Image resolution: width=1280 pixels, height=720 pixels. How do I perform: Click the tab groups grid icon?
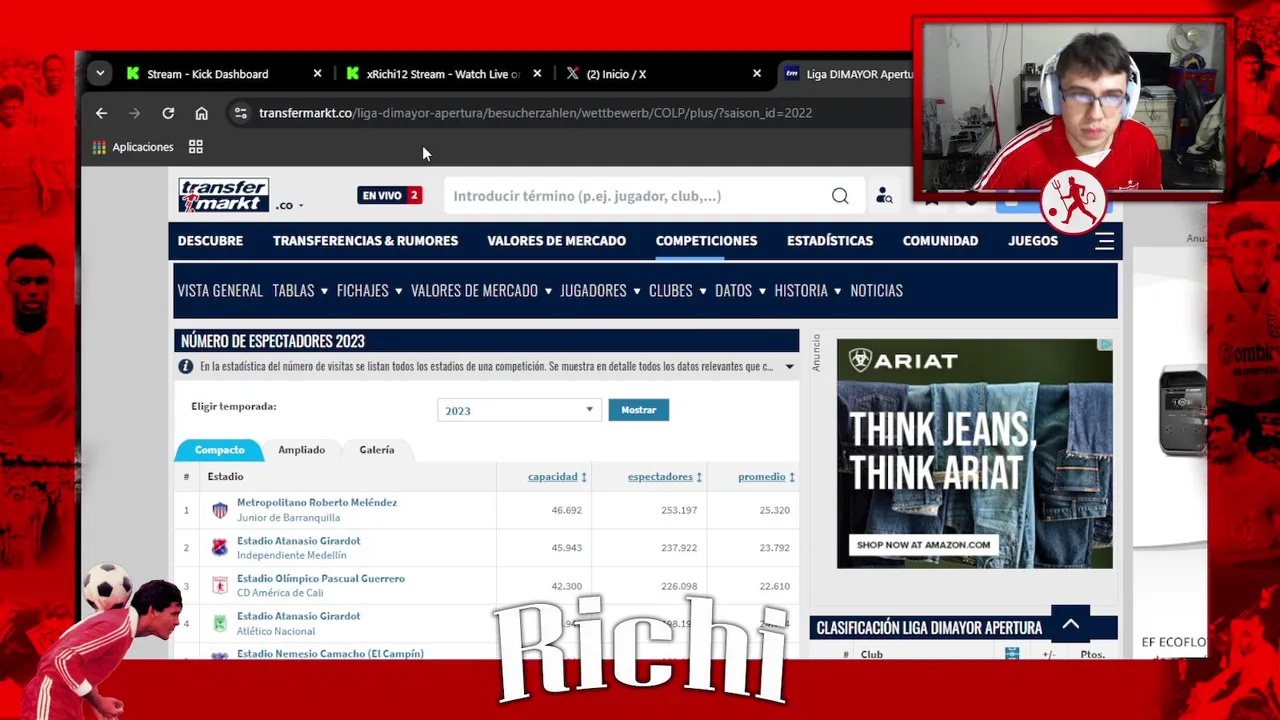196,147
